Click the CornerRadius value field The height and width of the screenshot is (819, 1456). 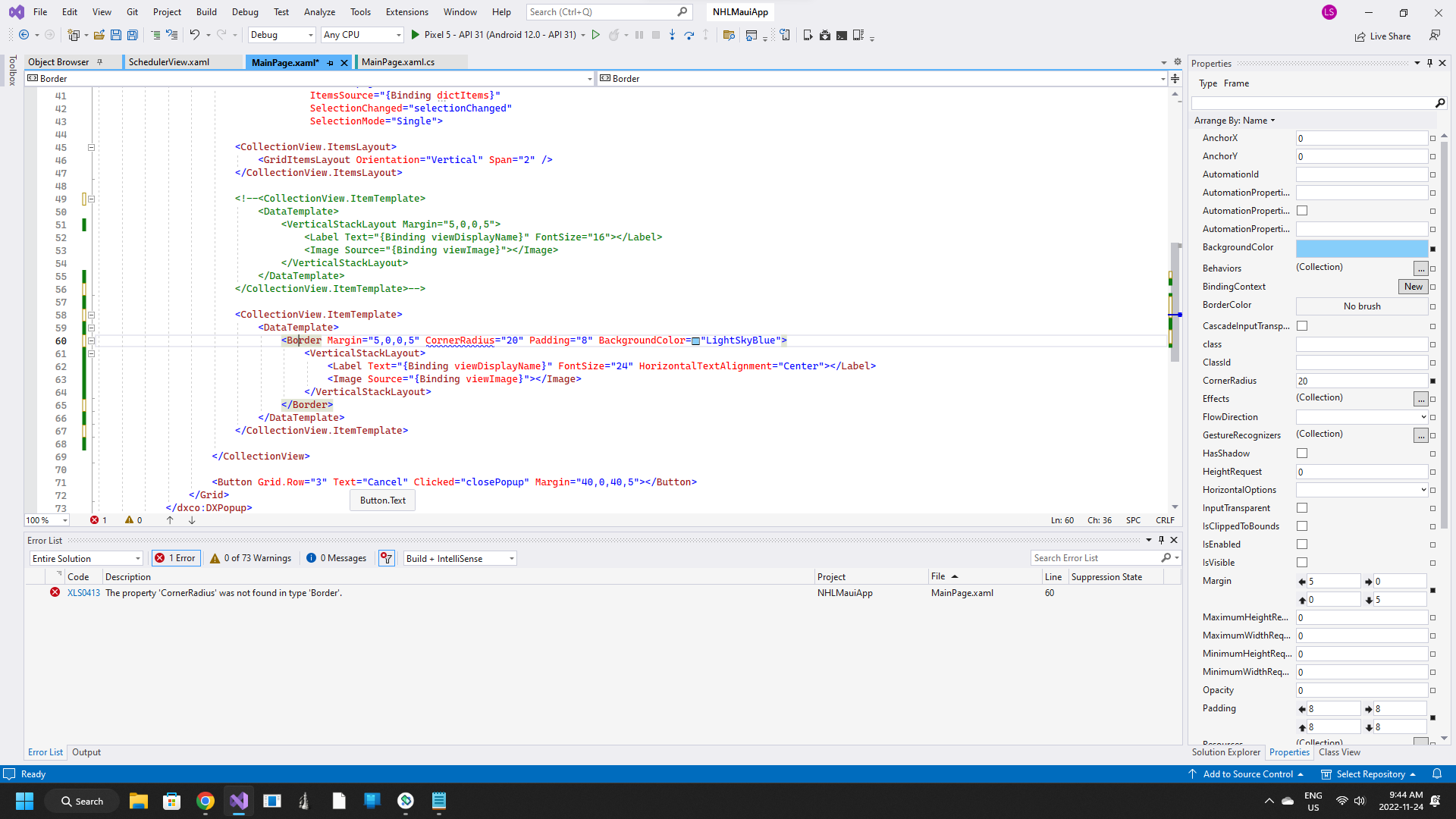(1362, 381)
